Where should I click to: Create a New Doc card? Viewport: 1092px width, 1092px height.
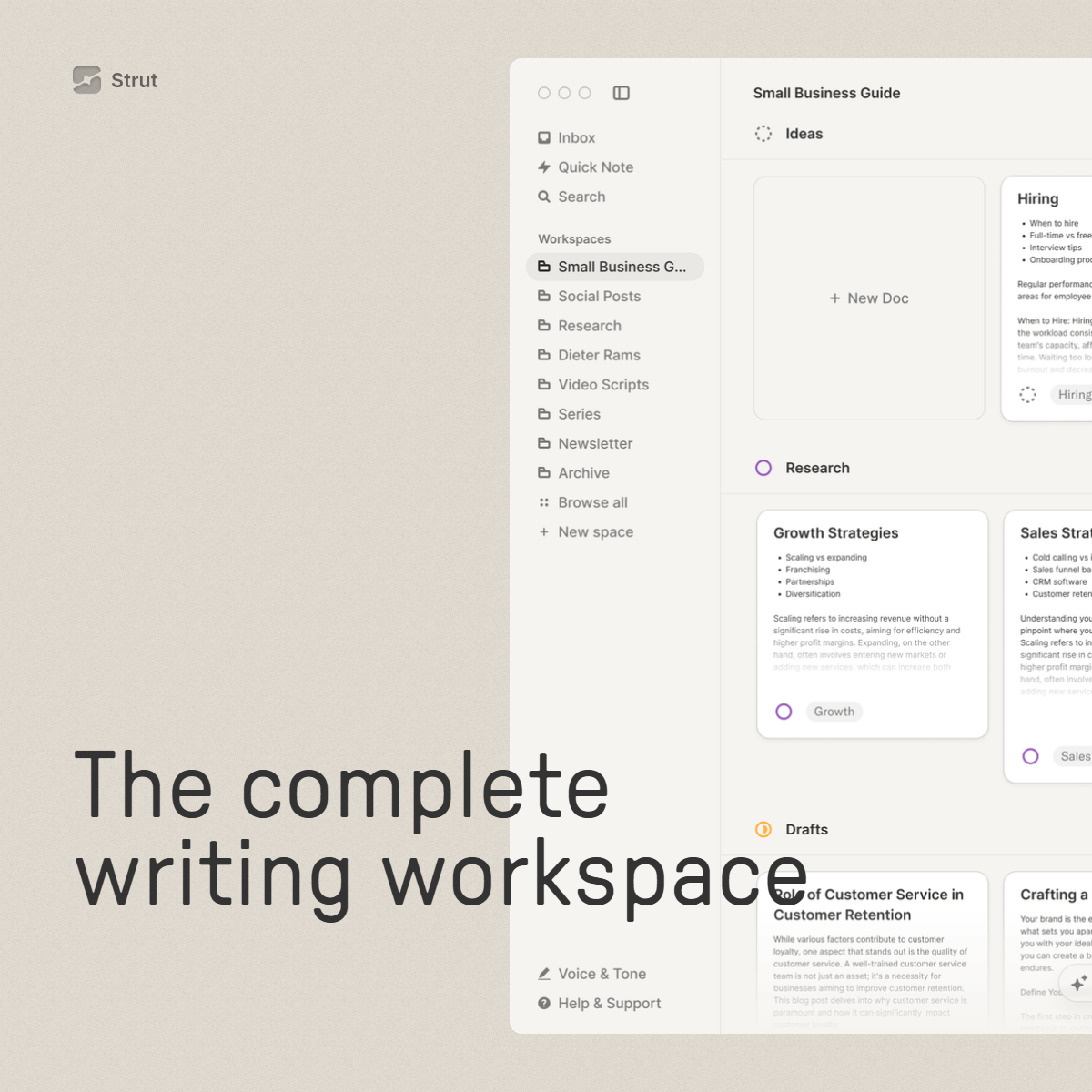click(x=869, y=298)
